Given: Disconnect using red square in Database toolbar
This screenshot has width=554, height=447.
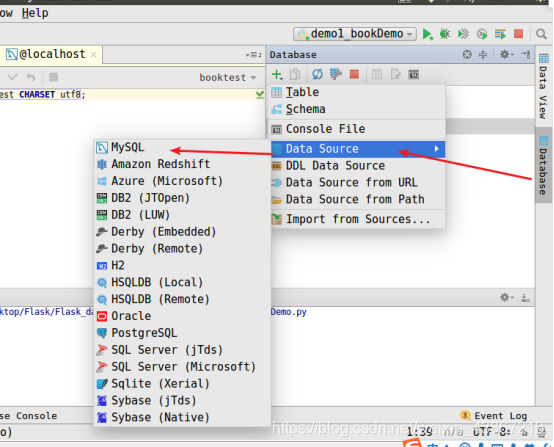Looking at the screenshot, I should [x=354, y=75].
